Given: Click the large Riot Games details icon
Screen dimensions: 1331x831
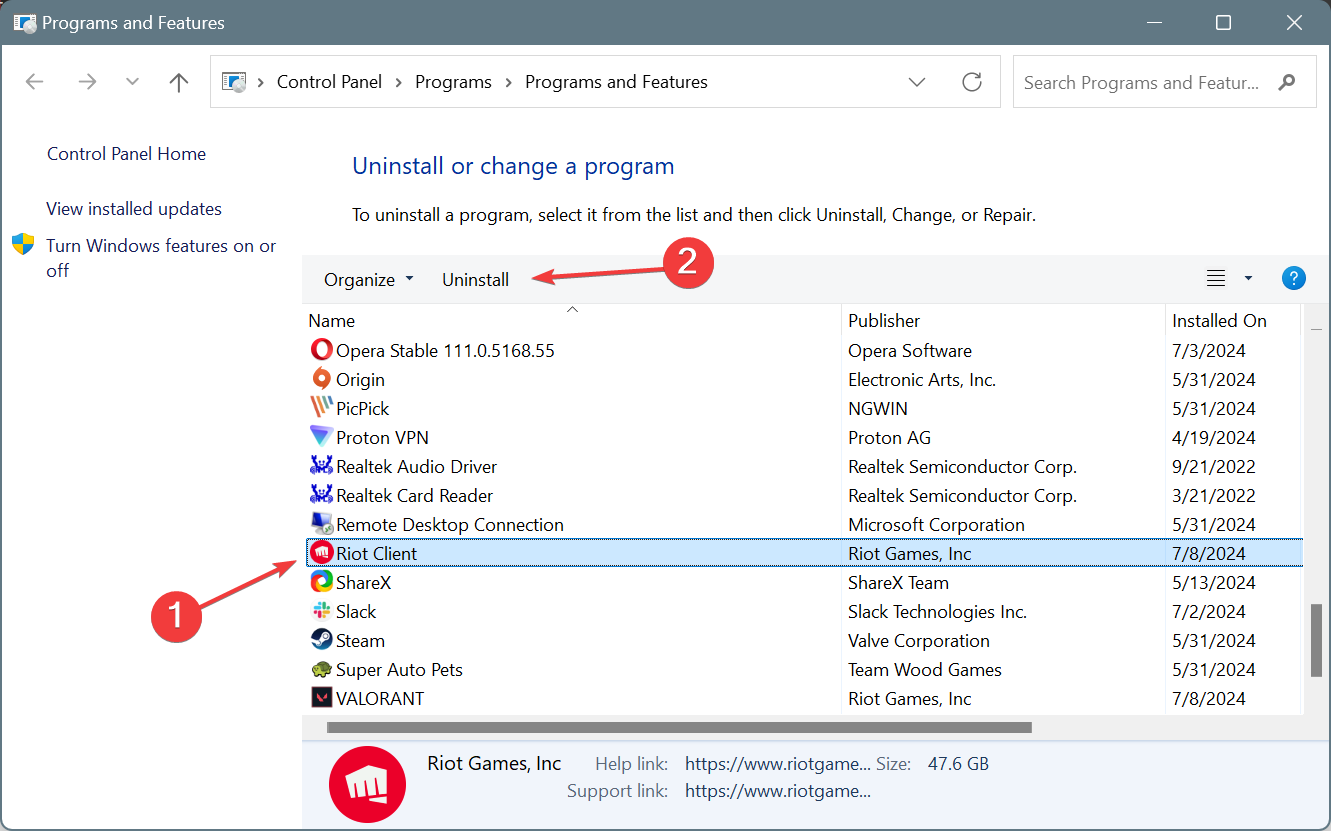Looking at the screenshot, I should tap(369, 783).
